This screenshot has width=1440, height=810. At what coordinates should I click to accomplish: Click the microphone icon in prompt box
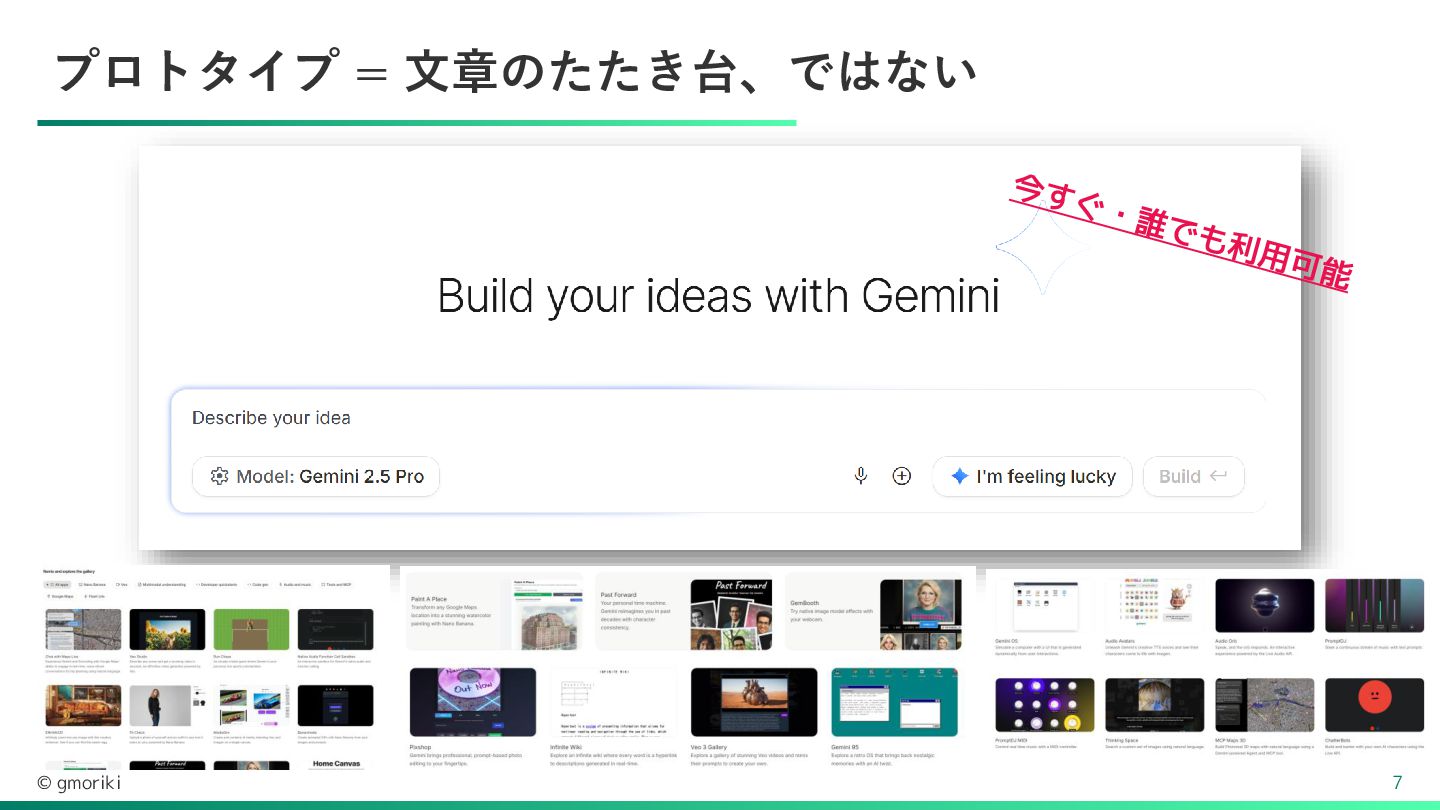pos(860,476)
